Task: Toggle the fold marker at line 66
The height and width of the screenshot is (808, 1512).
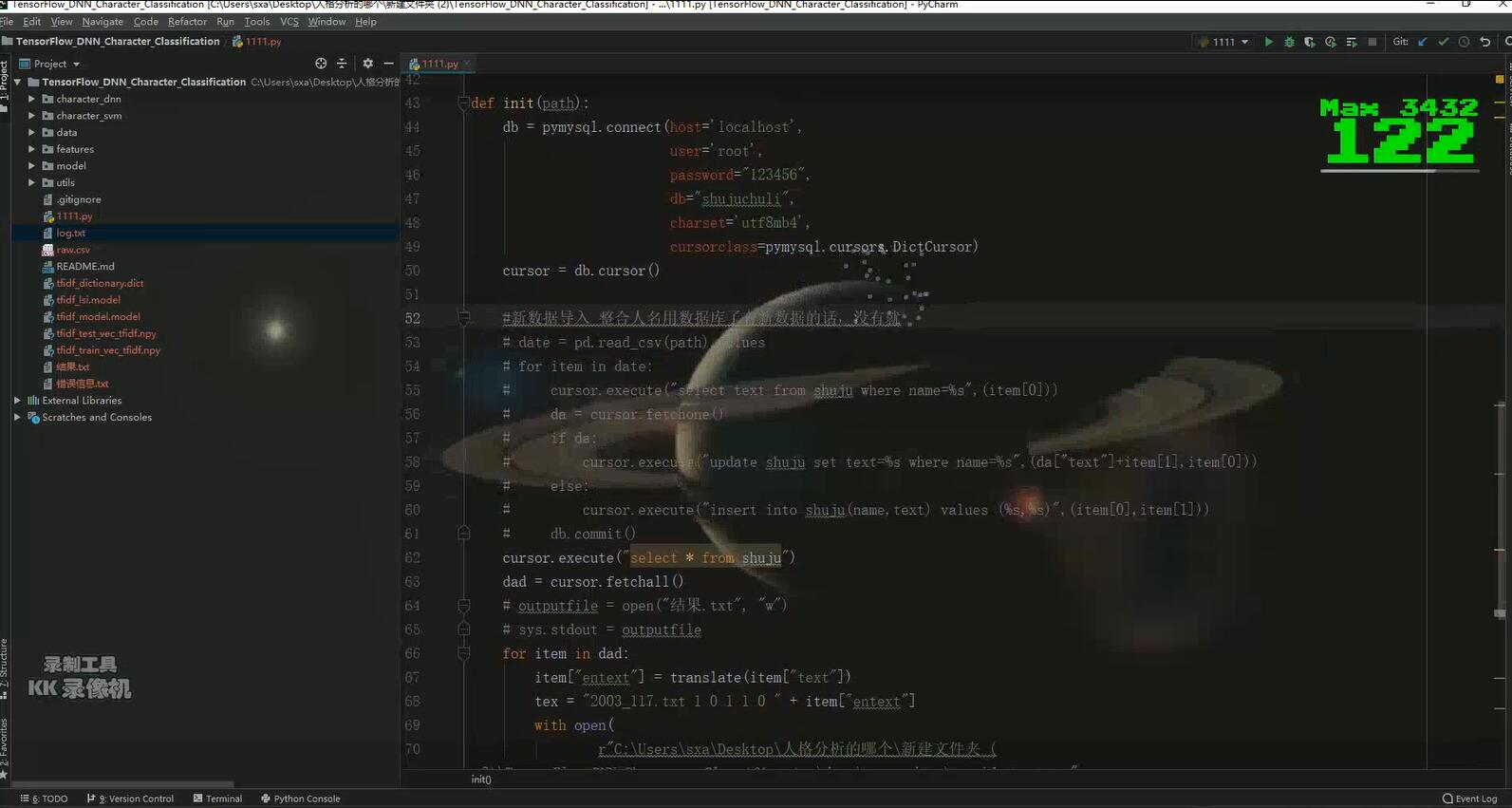Action: coord(464,653)
